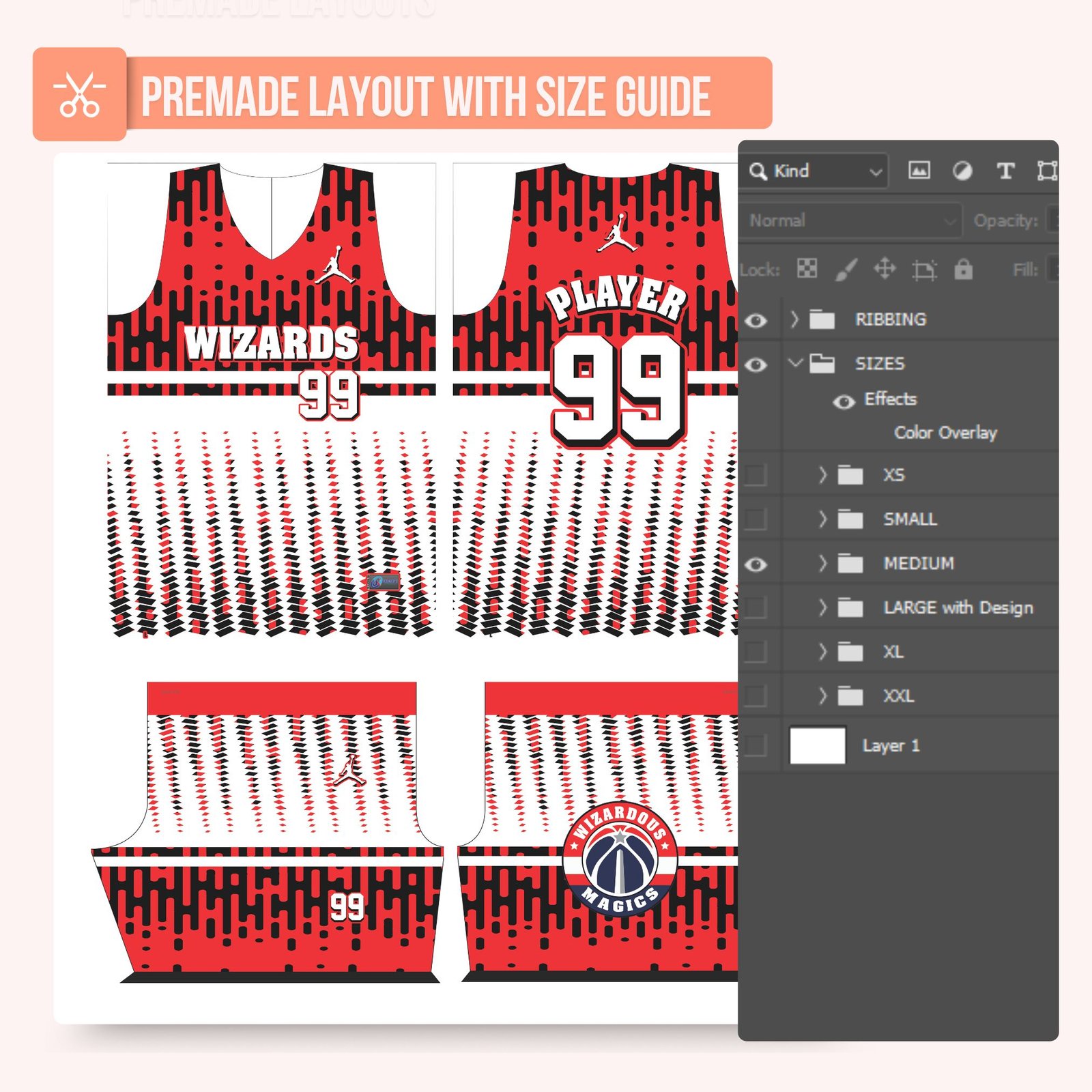Collapse the SIZES group chevron
This screenshot has width=1092, height=1092.
[794, 362]
